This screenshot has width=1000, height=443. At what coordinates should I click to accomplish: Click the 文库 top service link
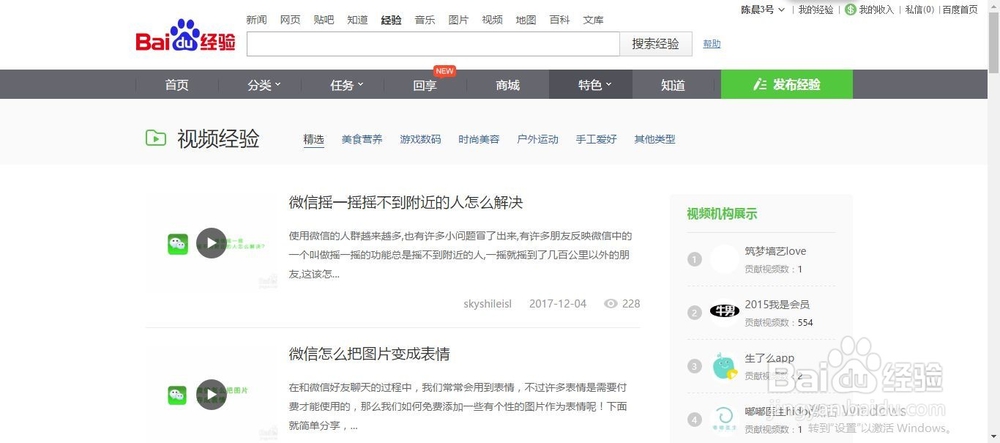[x=593, y=20]
